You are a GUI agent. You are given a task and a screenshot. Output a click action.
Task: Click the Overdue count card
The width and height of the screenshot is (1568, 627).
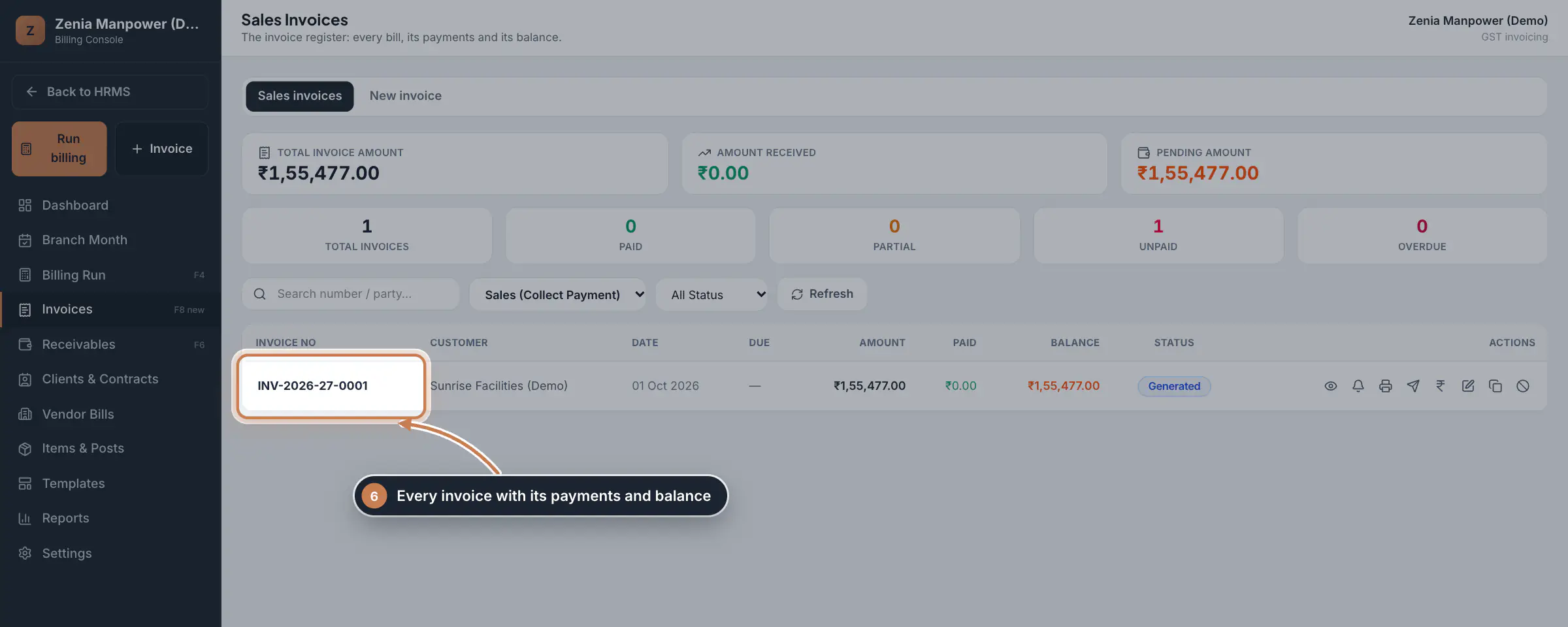(x=1422, y=236)
